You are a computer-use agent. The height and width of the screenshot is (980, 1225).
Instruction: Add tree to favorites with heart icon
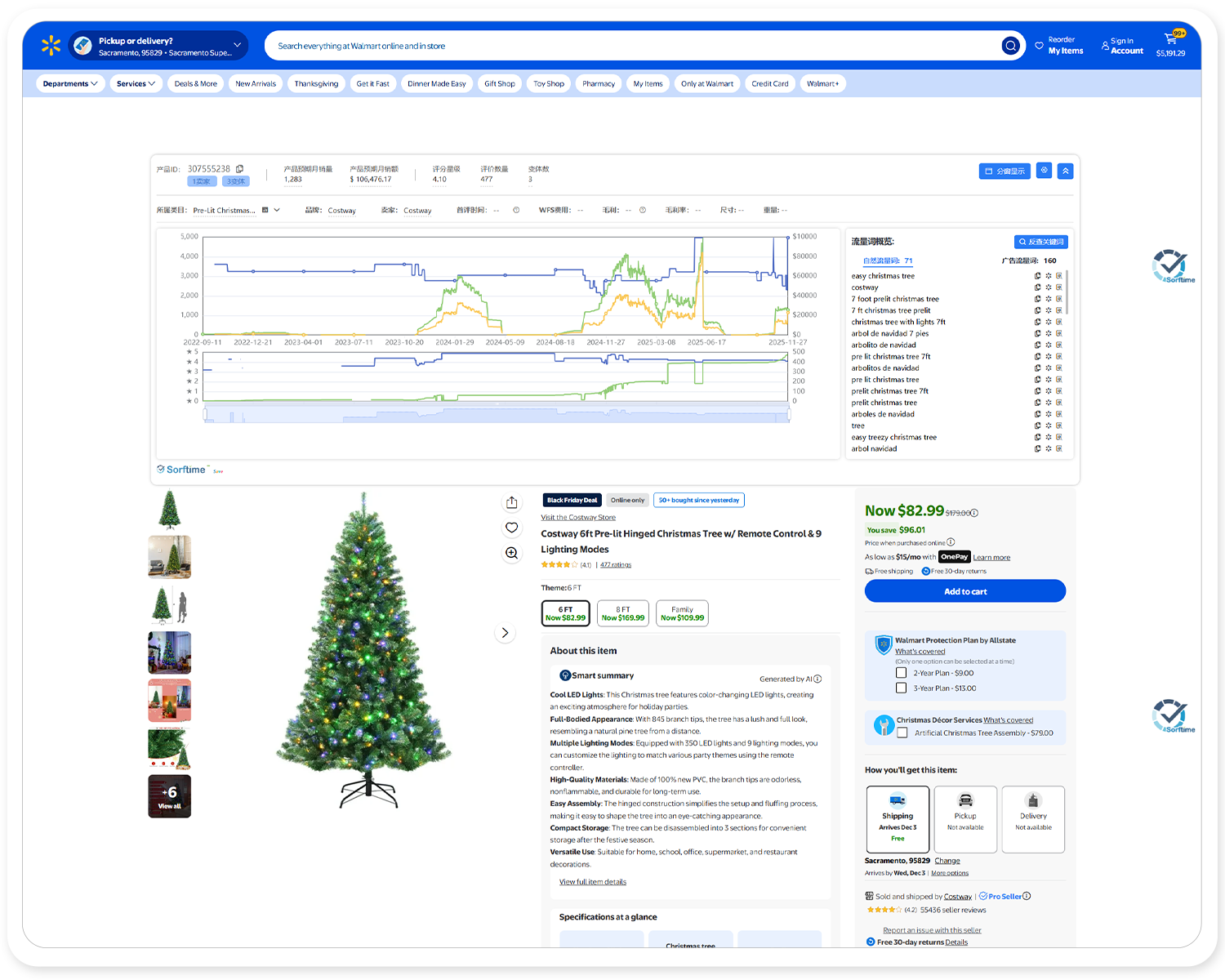(x=512, y=528)
